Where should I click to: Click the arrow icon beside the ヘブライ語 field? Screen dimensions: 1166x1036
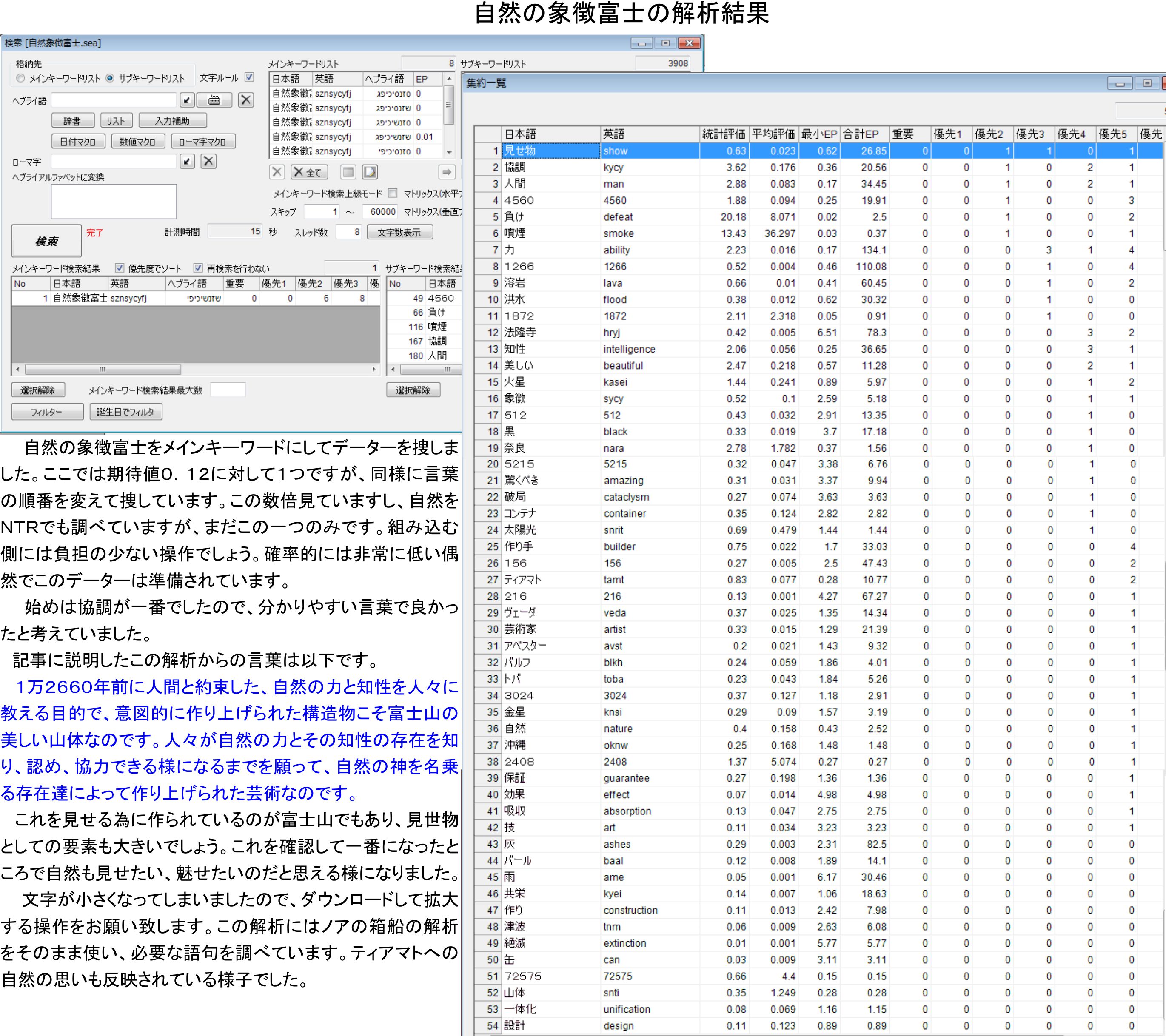[x=187, y=100]
